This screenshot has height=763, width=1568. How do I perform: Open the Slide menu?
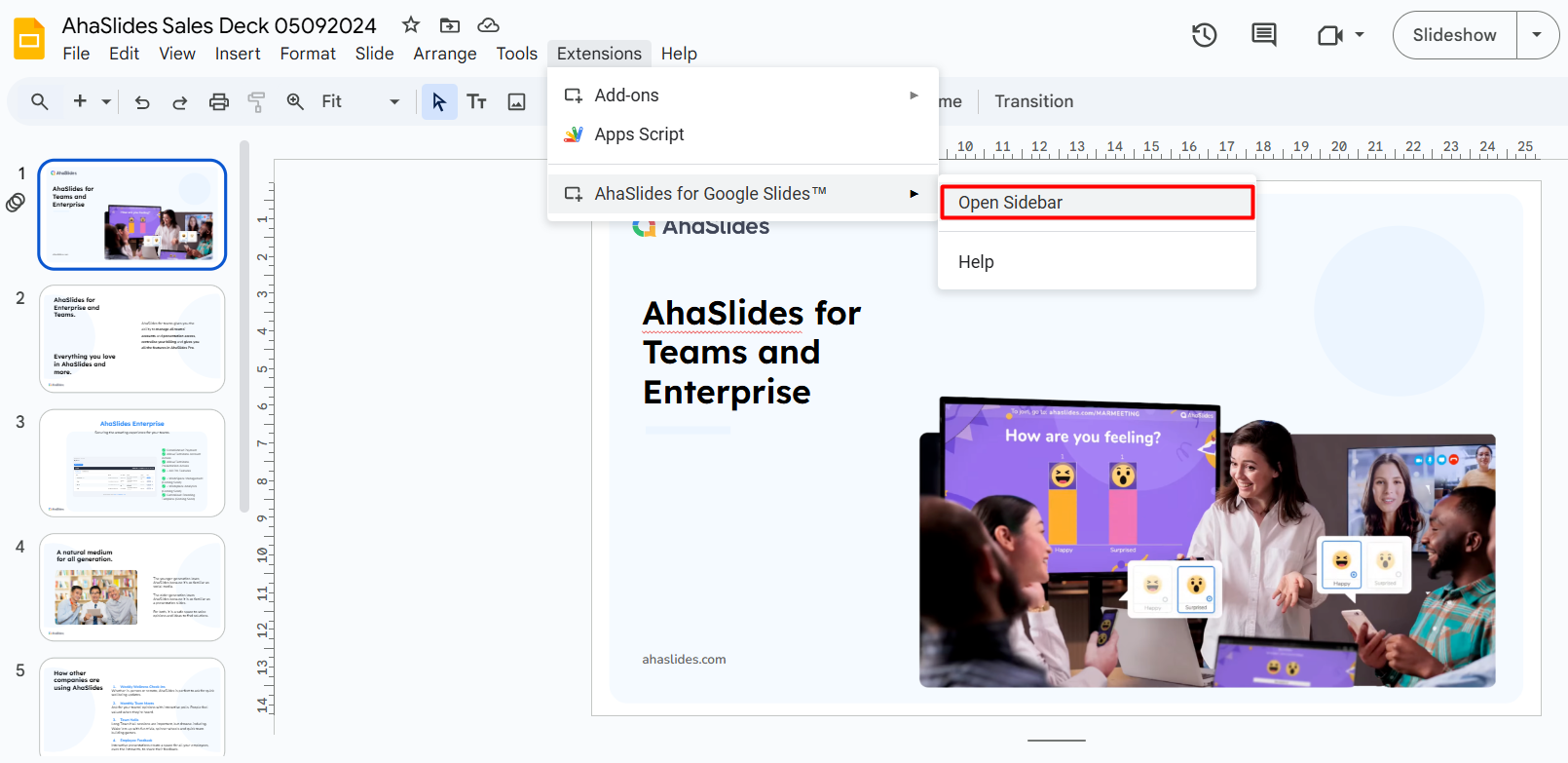[x=374, y=54]
